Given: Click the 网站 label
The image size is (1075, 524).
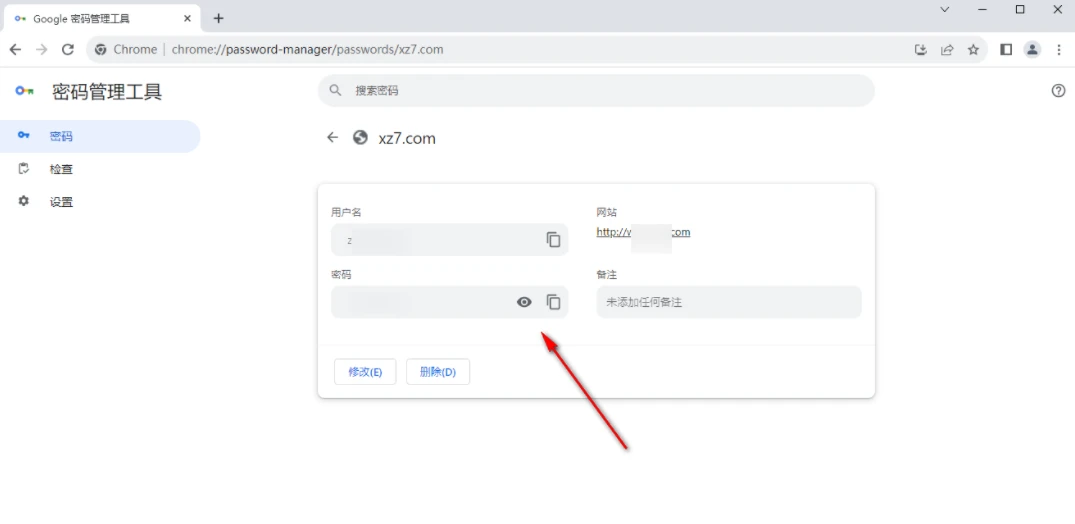Looking at the screenshot, I should tap(607, 212).
